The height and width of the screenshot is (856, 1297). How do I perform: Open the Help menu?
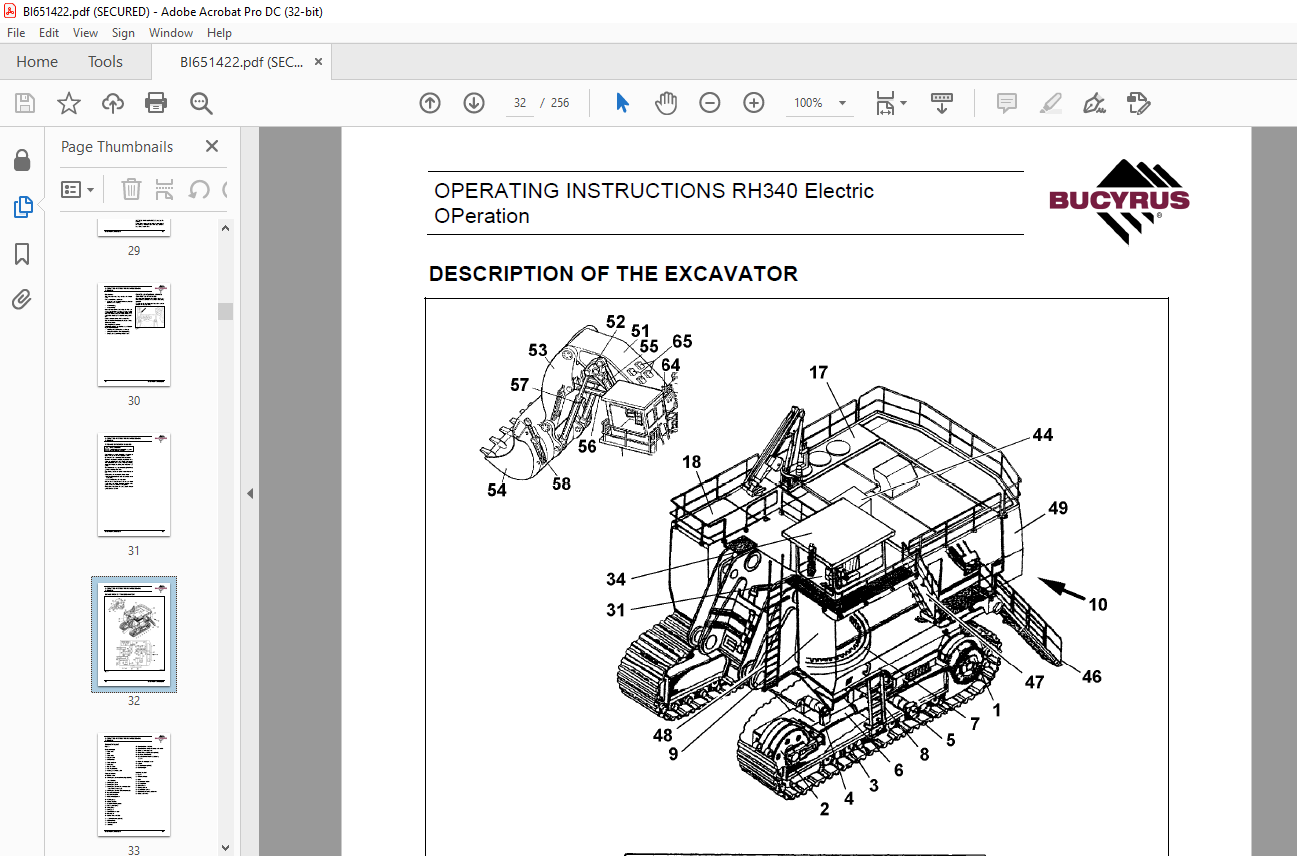[x=219, y=33]
